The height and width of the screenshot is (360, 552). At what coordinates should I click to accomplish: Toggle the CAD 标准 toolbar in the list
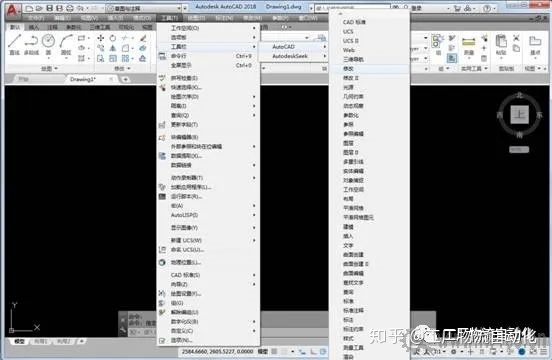click(x=369, y=22)
